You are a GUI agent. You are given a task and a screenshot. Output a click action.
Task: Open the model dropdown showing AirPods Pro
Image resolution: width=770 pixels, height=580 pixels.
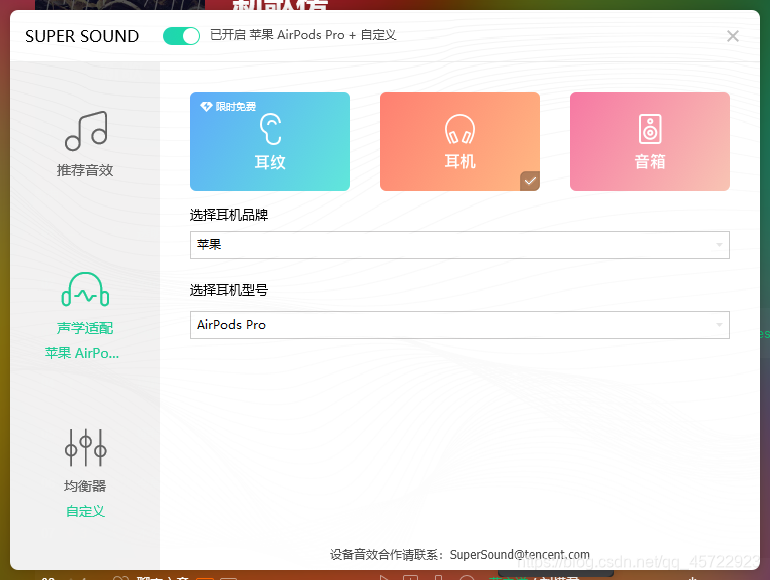[460, 325]
